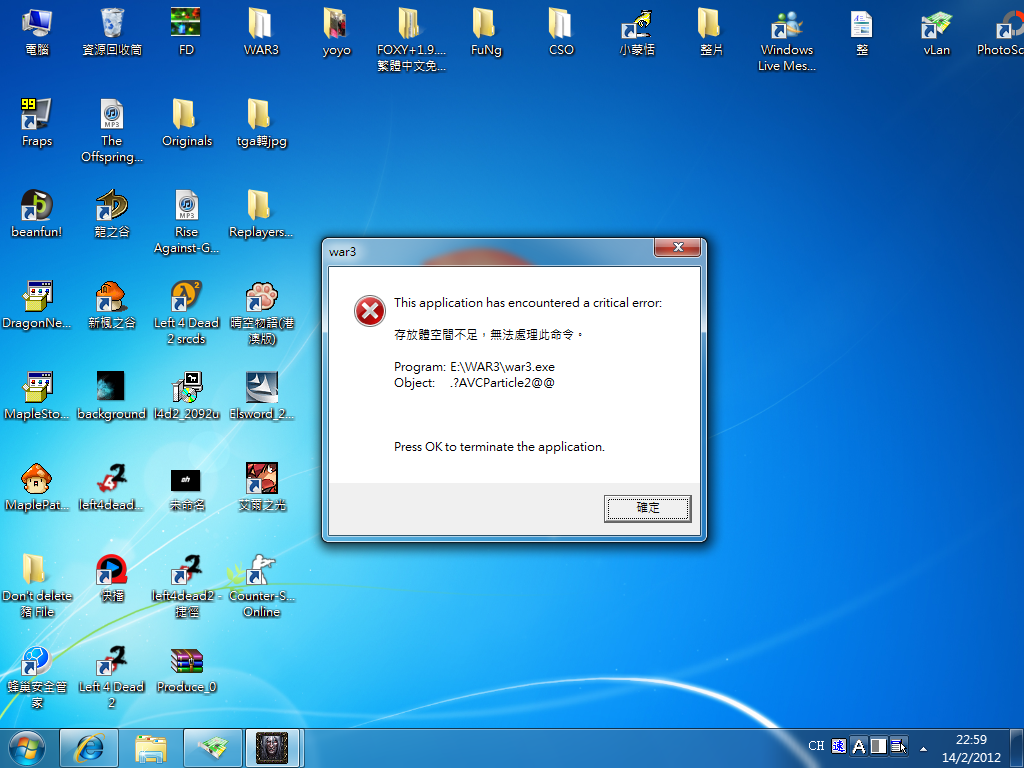
Task: Select the FD desktop icon
Action: 186,31
